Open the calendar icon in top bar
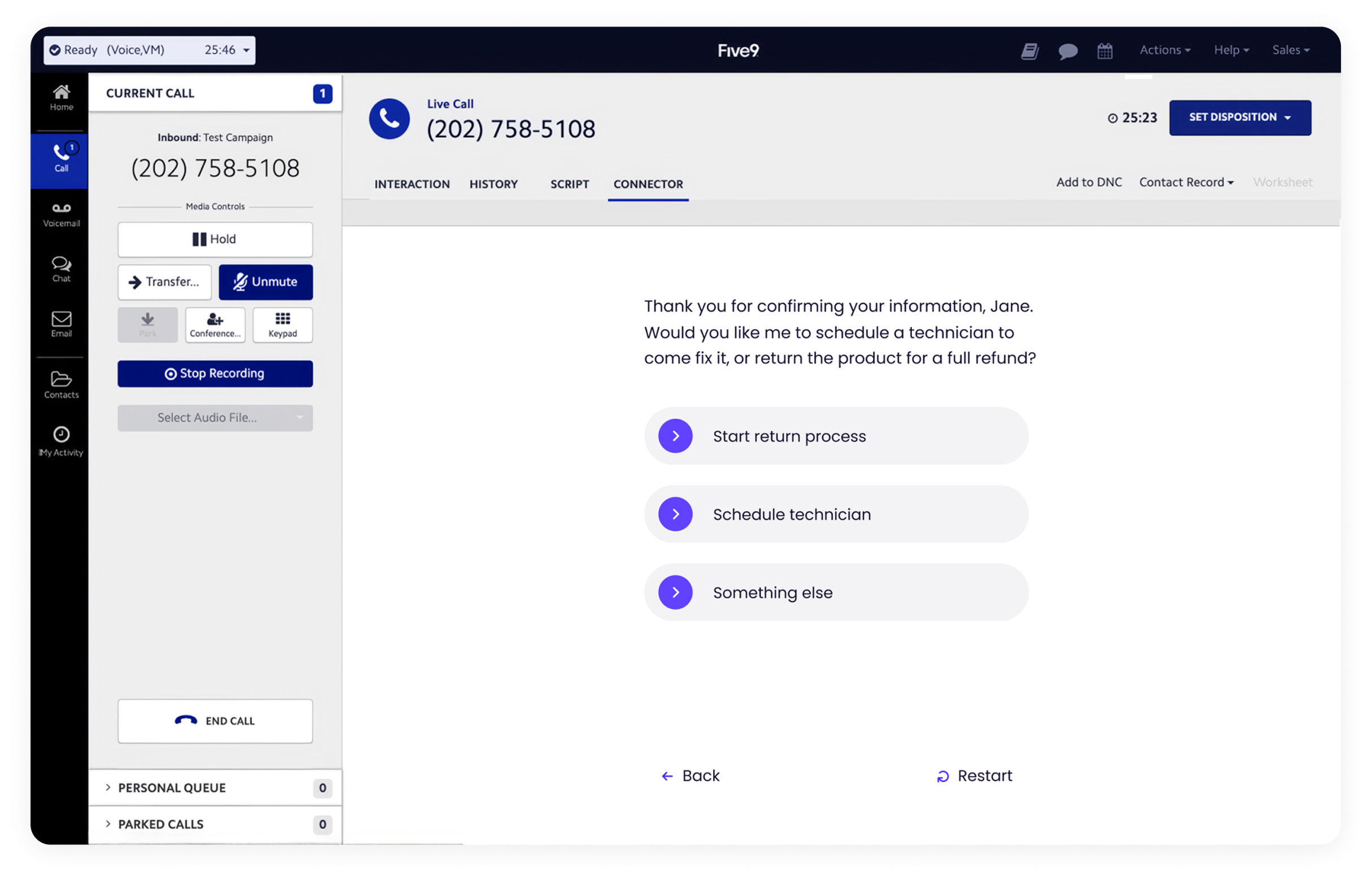This screenshot has height=879, width=1372. coord(1104,51)
